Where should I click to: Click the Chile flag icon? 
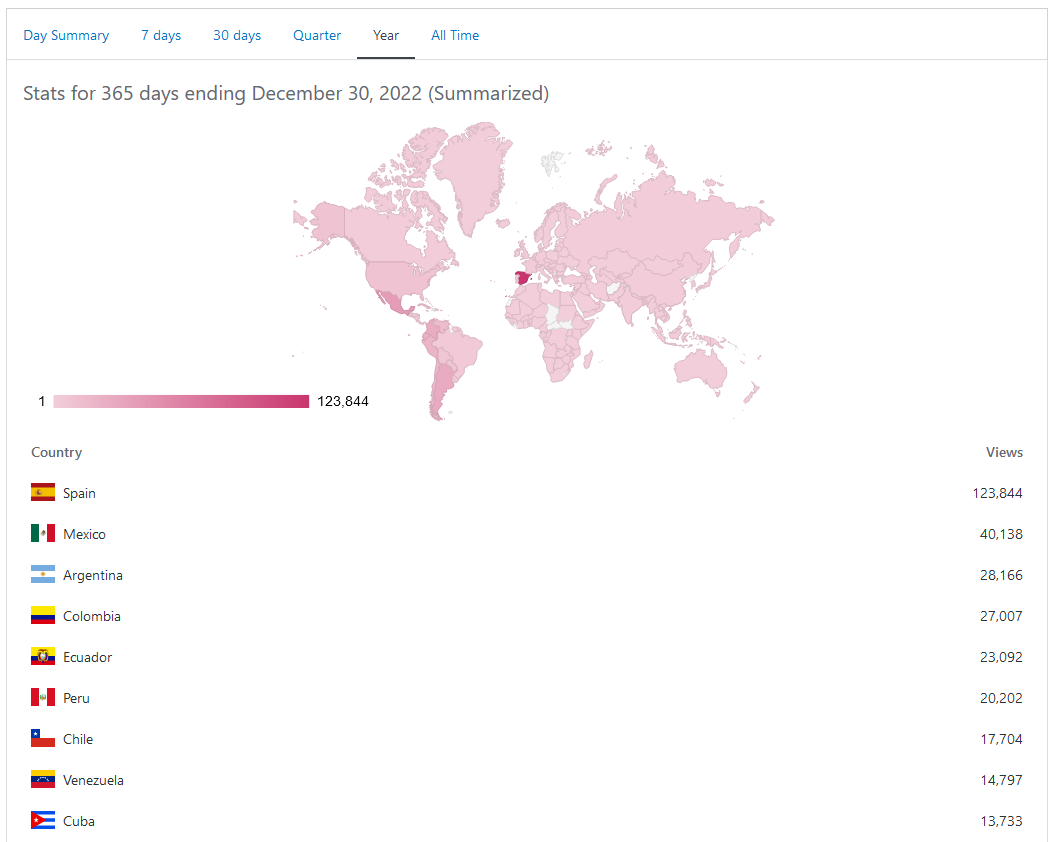pos(43,738)
